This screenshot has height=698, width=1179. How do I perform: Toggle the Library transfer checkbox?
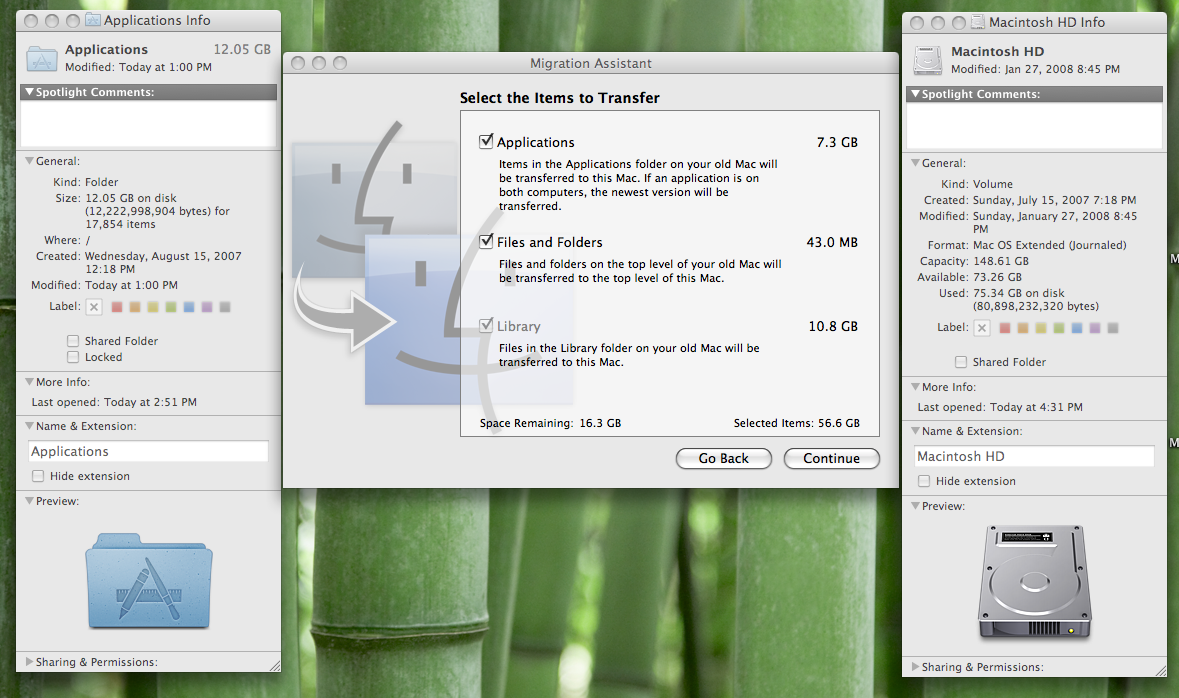pyautogui.click(x=486, y=326)
